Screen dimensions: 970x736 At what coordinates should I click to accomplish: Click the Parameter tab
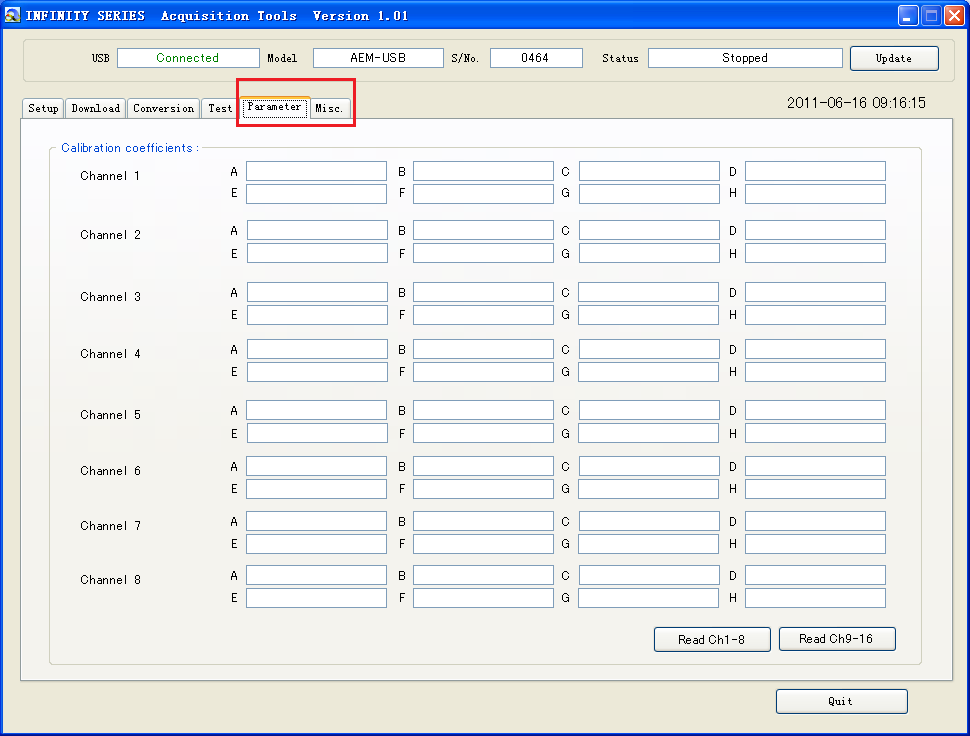point(274,107)
